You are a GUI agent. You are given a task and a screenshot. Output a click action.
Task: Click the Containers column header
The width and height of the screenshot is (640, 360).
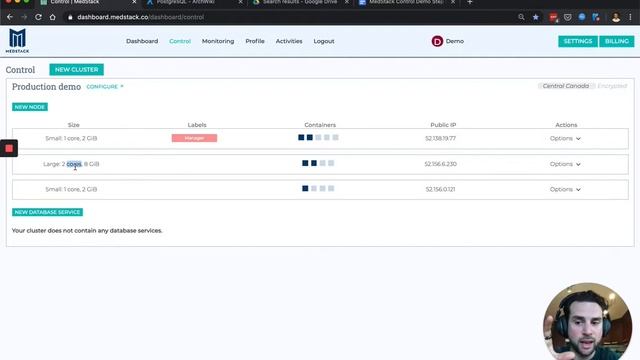[320, 125]
